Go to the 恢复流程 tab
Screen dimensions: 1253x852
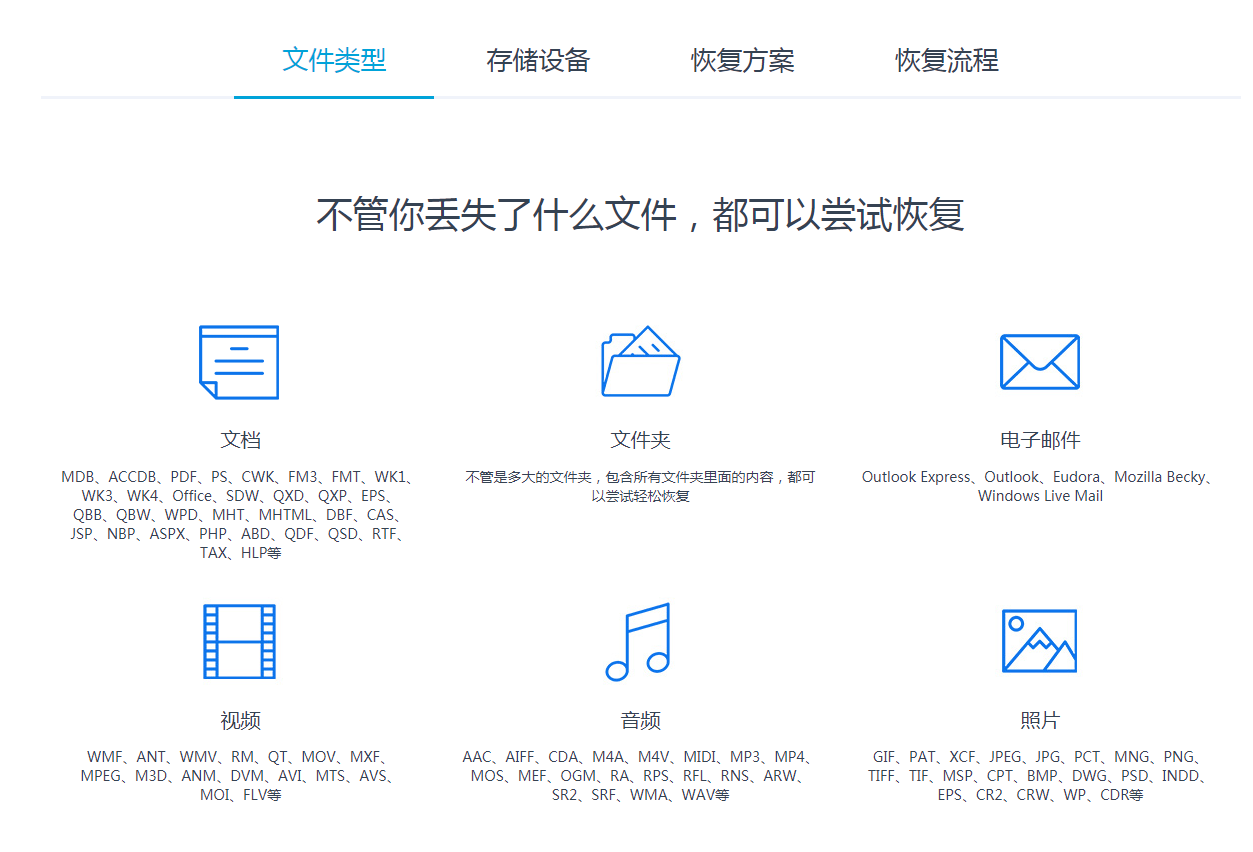[946, 61]
